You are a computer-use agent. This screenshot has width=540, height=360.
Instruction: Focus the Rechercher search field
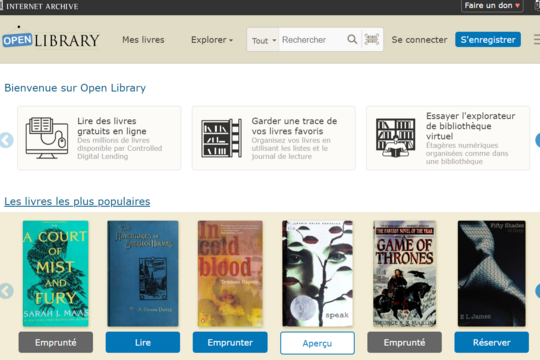pos(312,40)
